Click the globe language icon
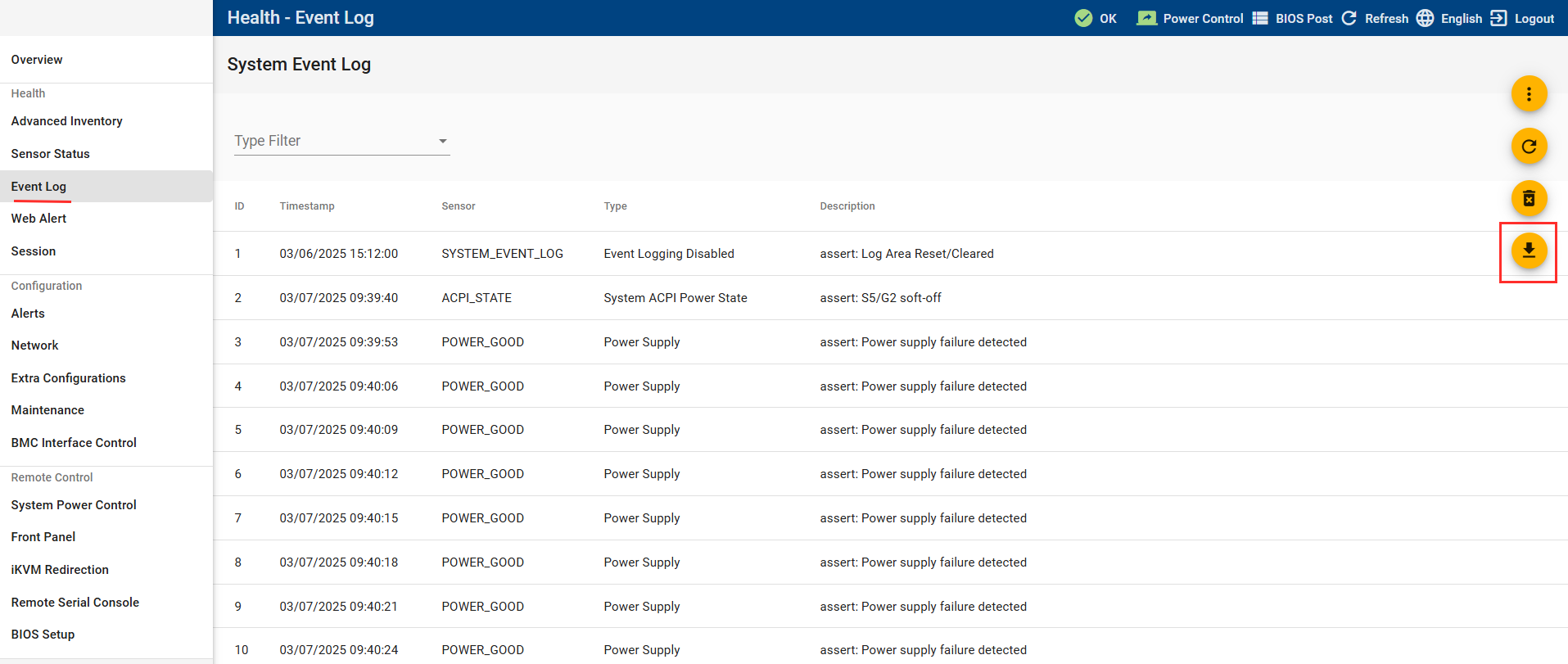The width and height of the screenshot is (1568, 664). click(x=1425, y=18)
